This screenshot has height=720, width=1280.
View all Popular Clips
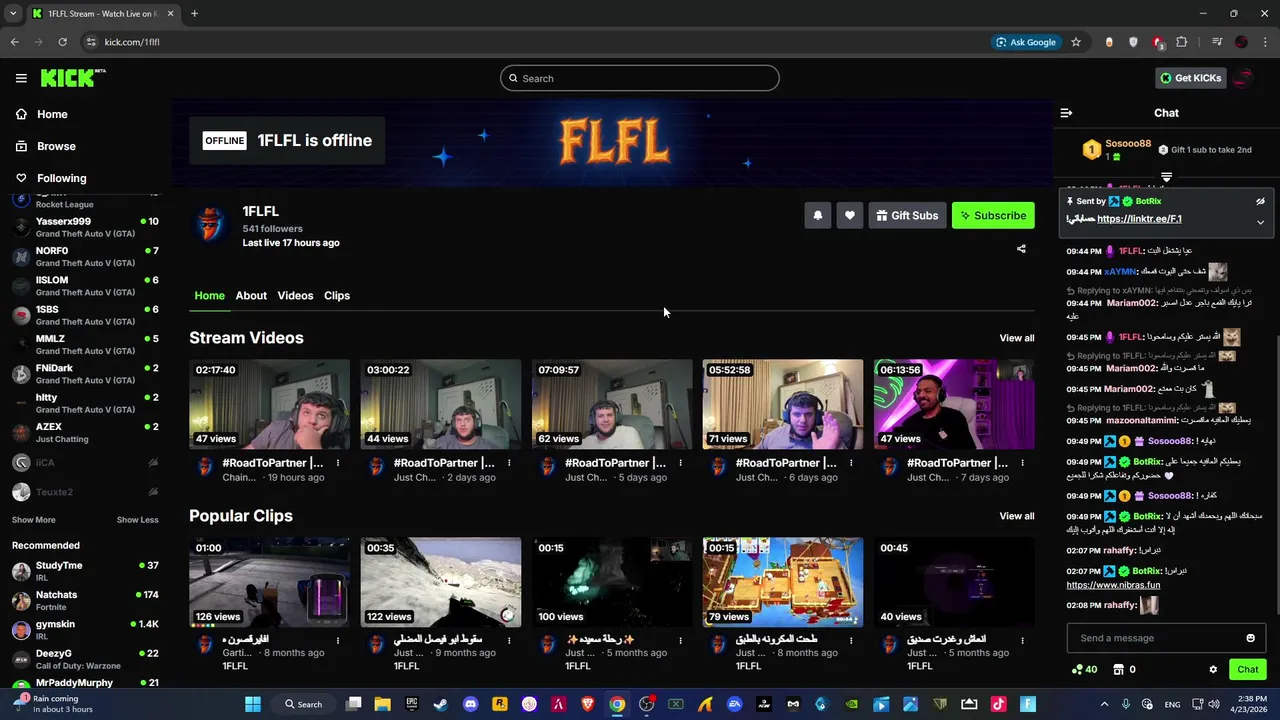coord(1017,516)
